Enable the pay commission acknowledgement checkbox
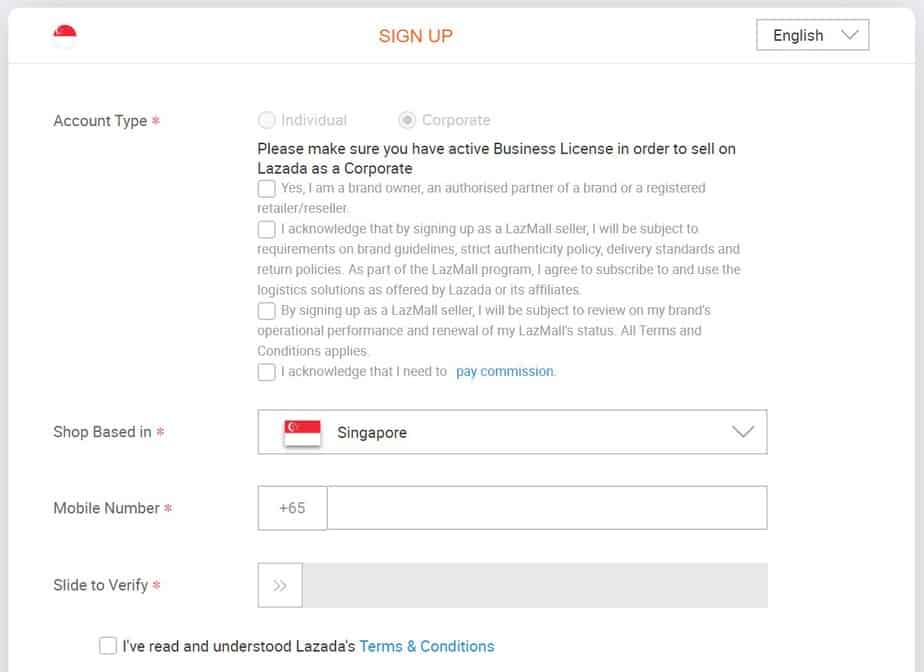 tap(266, 372)
